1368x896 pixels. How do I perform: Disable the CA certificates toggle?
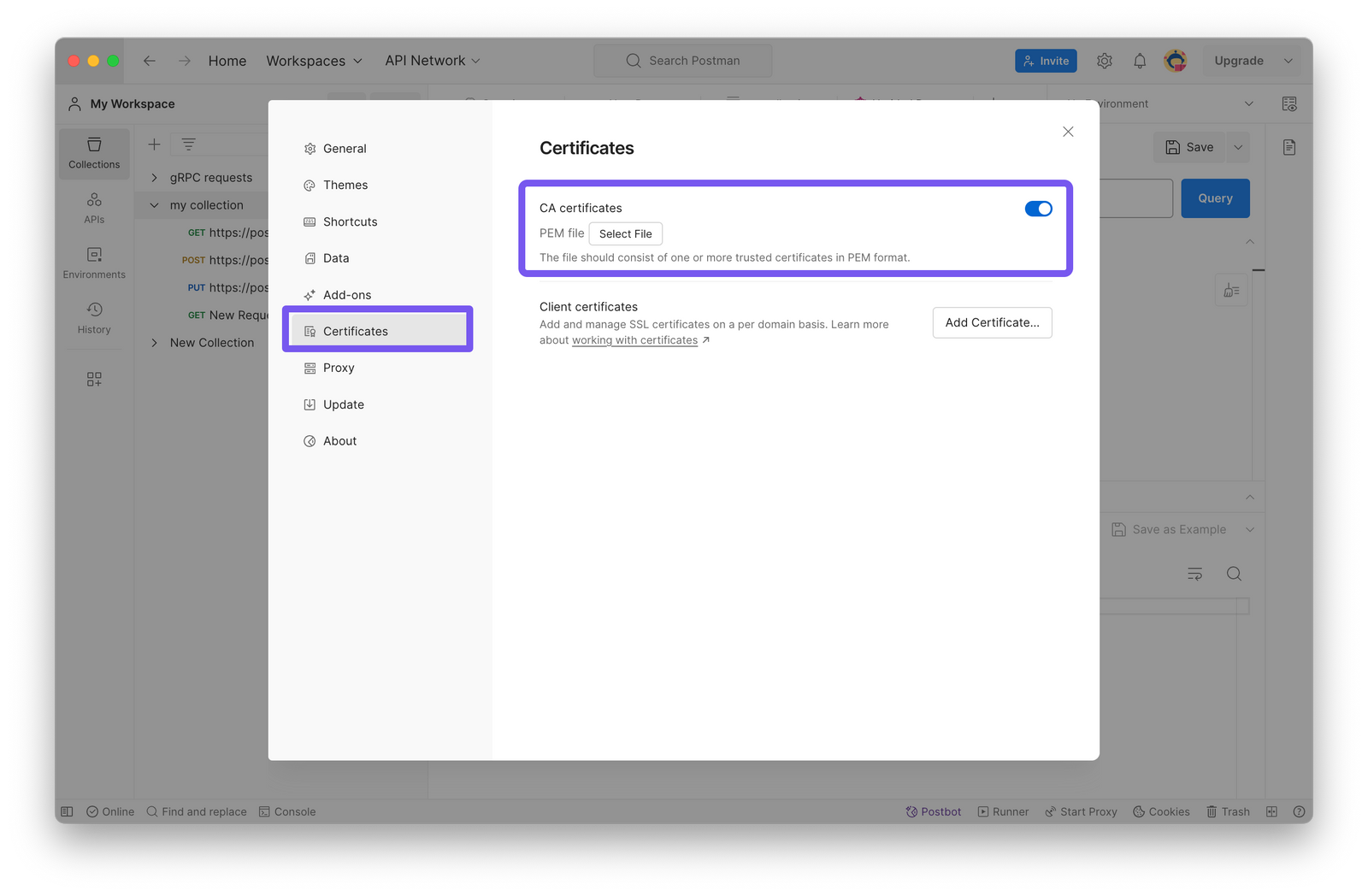click(x=1038, y=208)
